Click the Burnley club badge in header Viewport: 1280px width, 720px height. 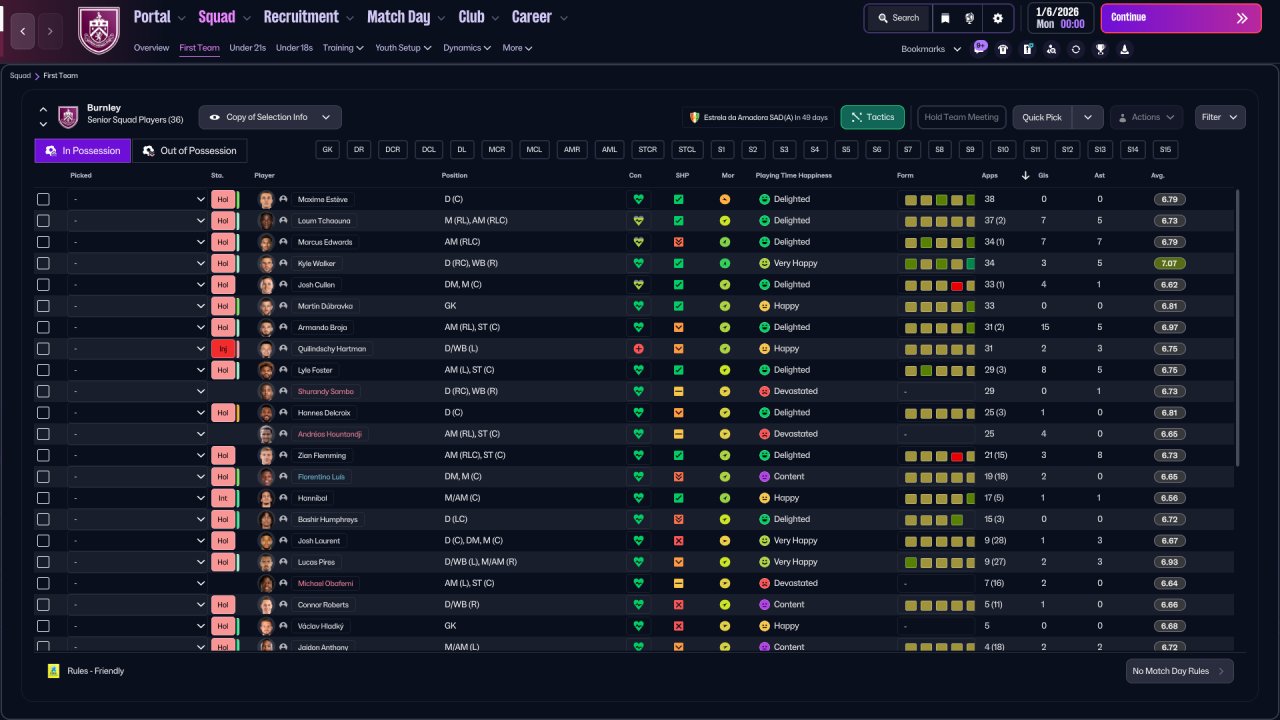tap(98, 30)
